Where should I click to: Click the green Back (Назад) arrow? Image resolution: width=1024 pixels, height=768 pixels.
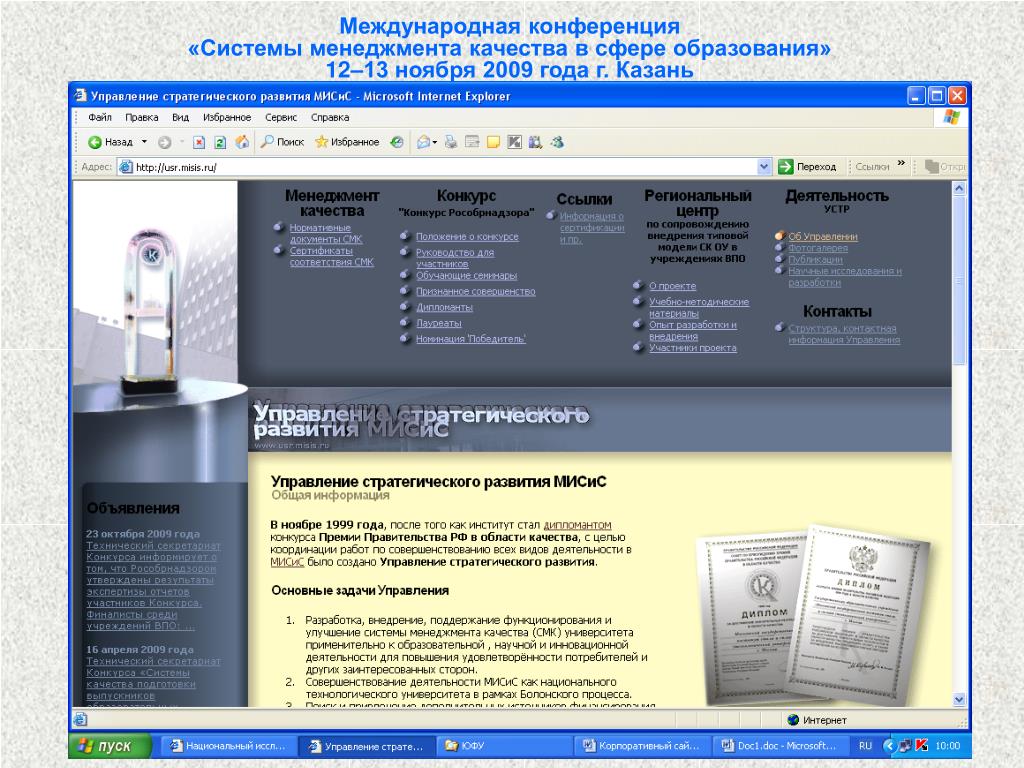[x=95, y=142]
